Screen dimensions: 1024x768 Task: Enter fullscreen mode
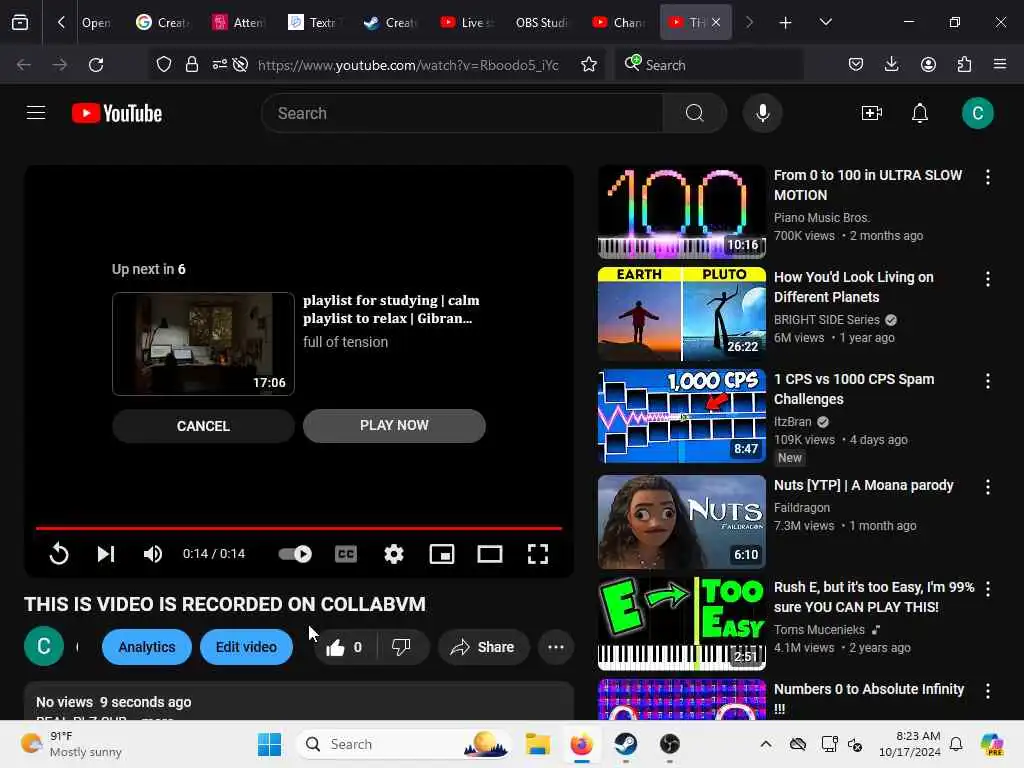(537, 554)
